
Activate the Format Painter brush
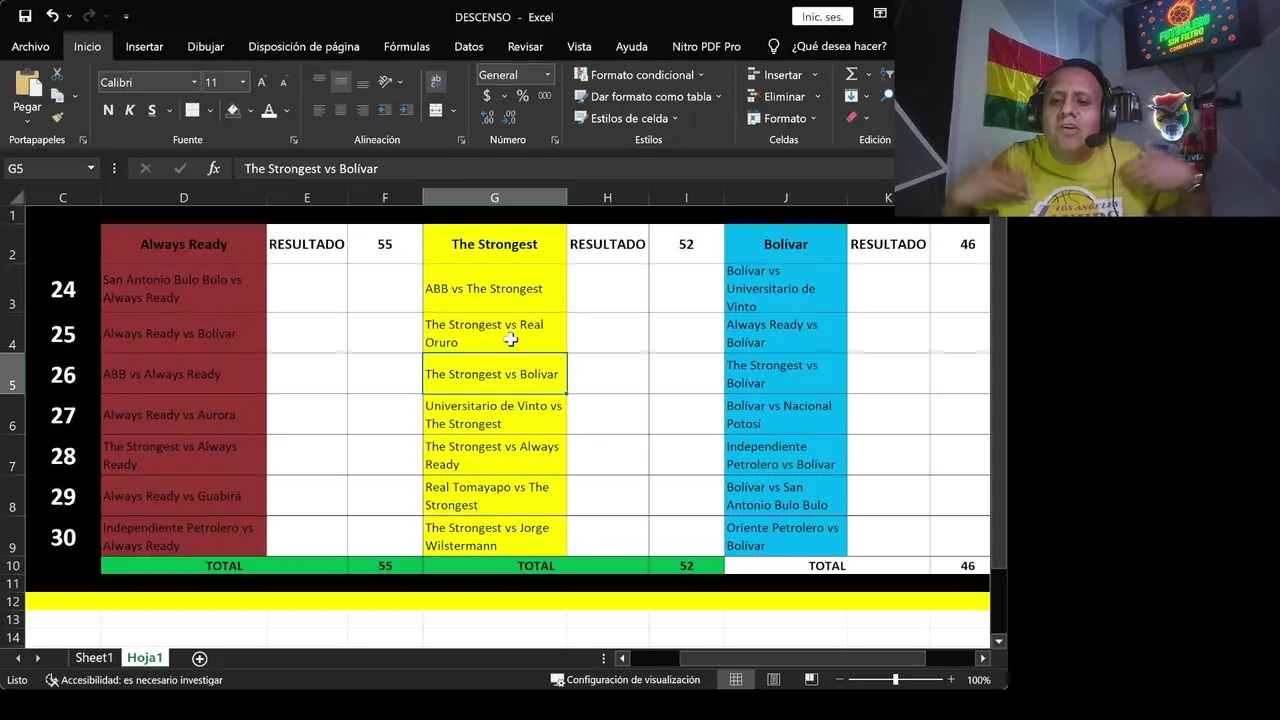pyautogui.click(x=57, y=117)
